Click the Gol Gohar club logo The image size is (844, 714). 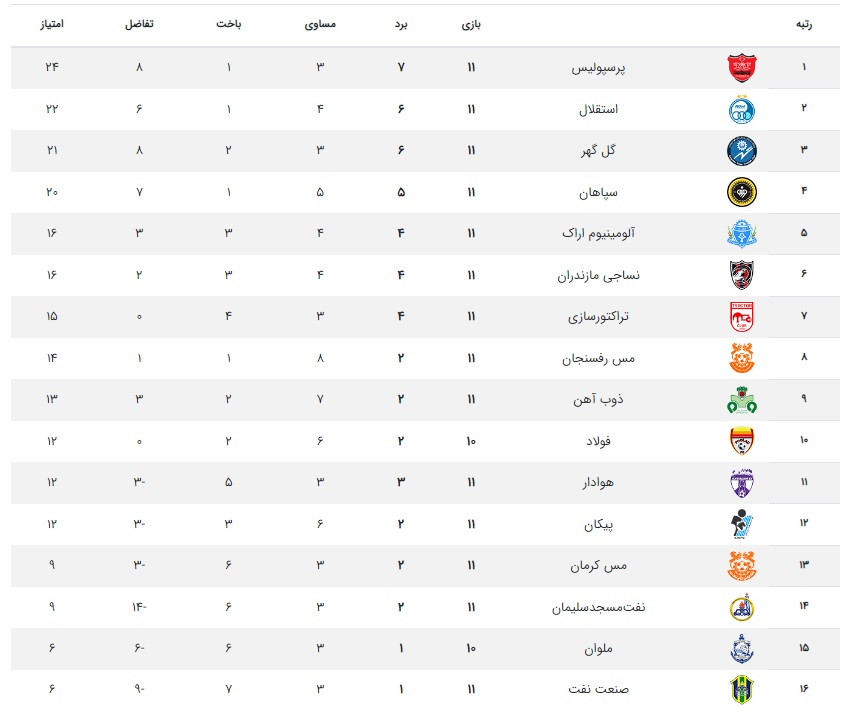[x=741, y=150]
